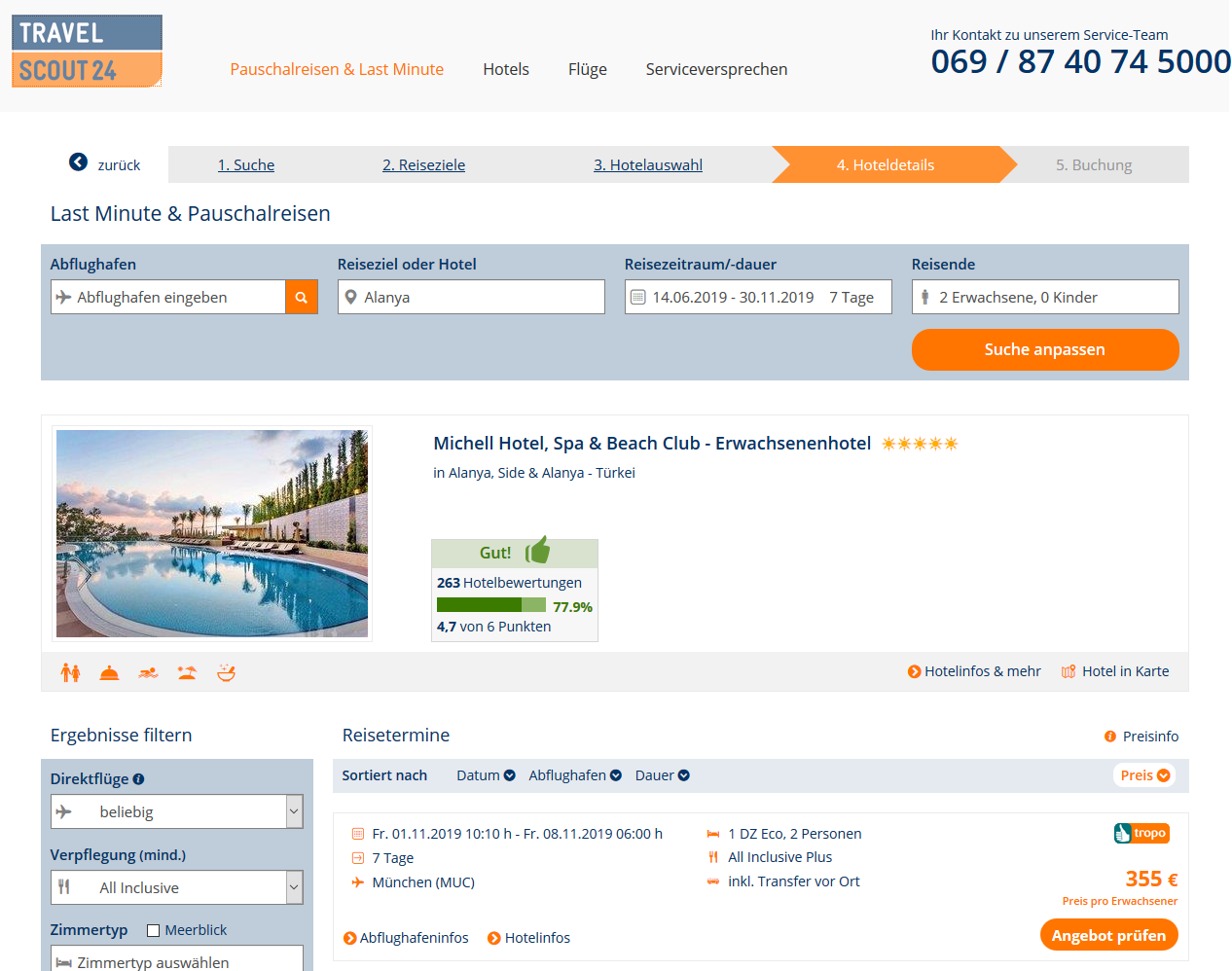
Task: Open the Verpflegung All Inclusive dropdown
Action: (x=177, y=887)
